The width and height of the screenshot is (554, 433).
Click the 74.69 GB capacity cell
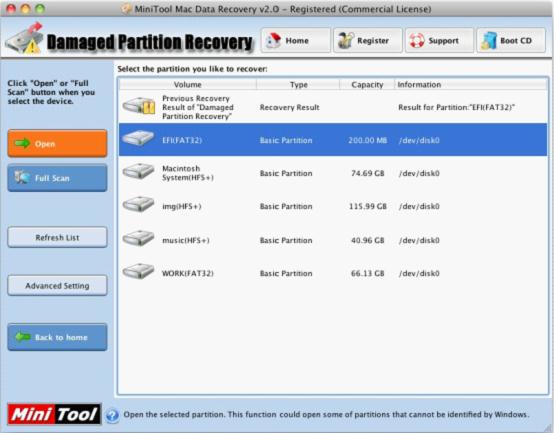click(367, 173)
